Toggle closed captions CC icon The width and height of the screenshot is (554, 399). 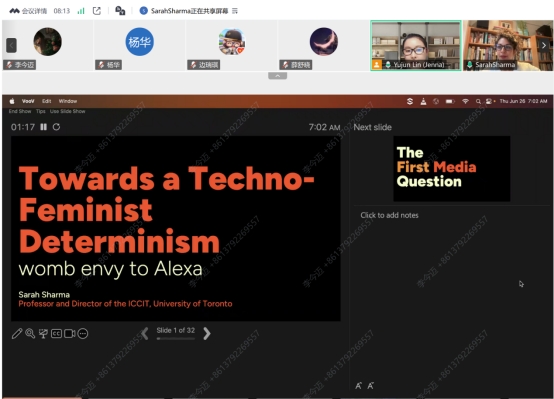coord(56,333)
